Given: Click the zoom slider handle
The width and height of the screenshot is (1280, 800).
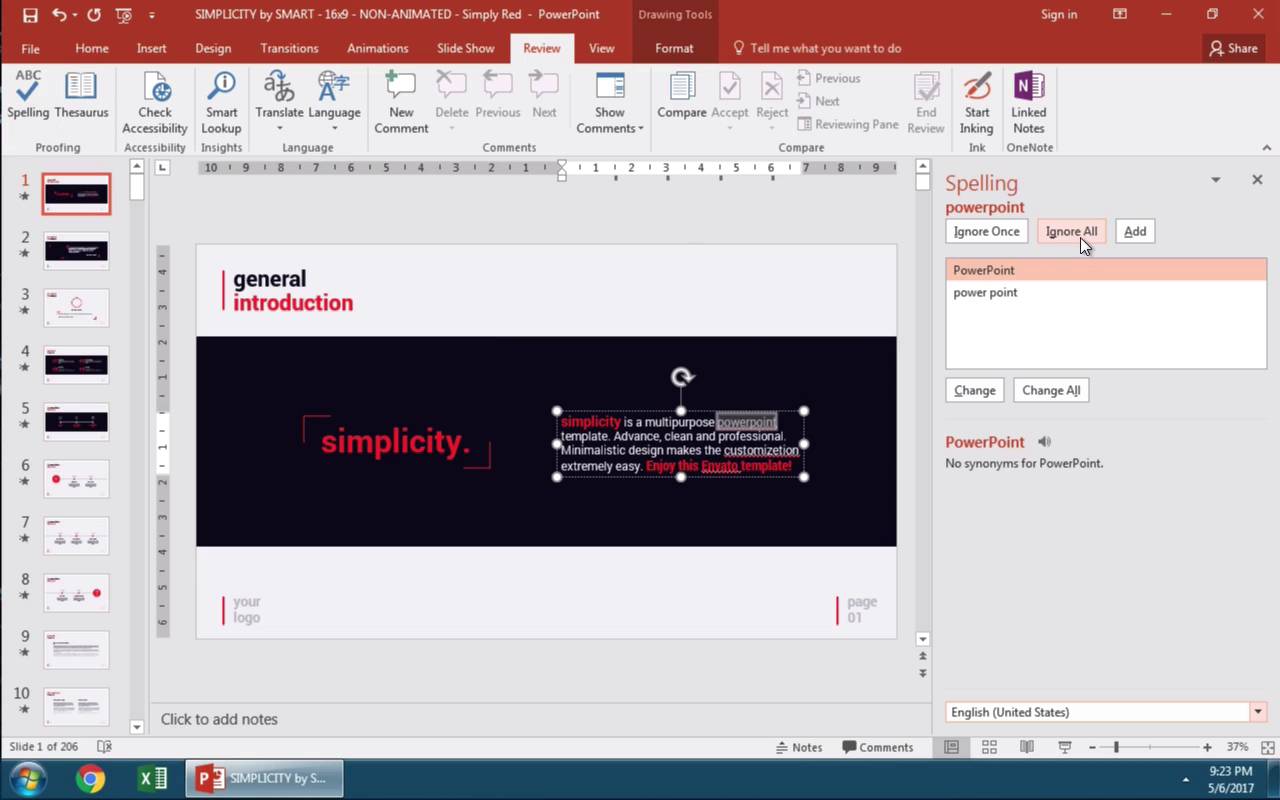Looking at the screenshot, I should (x=1116, y=747).
